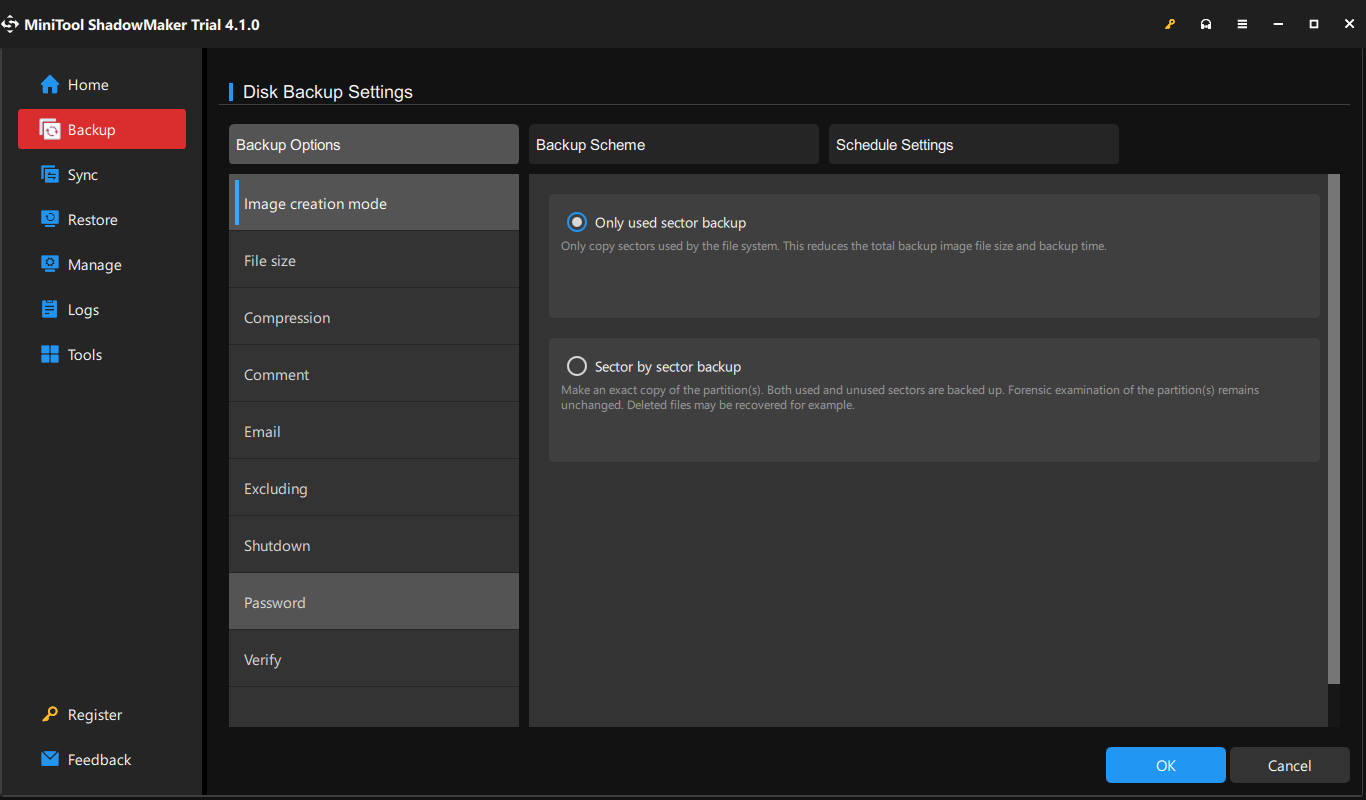This screenshot has height=800, width=1366.
Task: Click the Logs document icon
Action: click(x=50, y=310)
